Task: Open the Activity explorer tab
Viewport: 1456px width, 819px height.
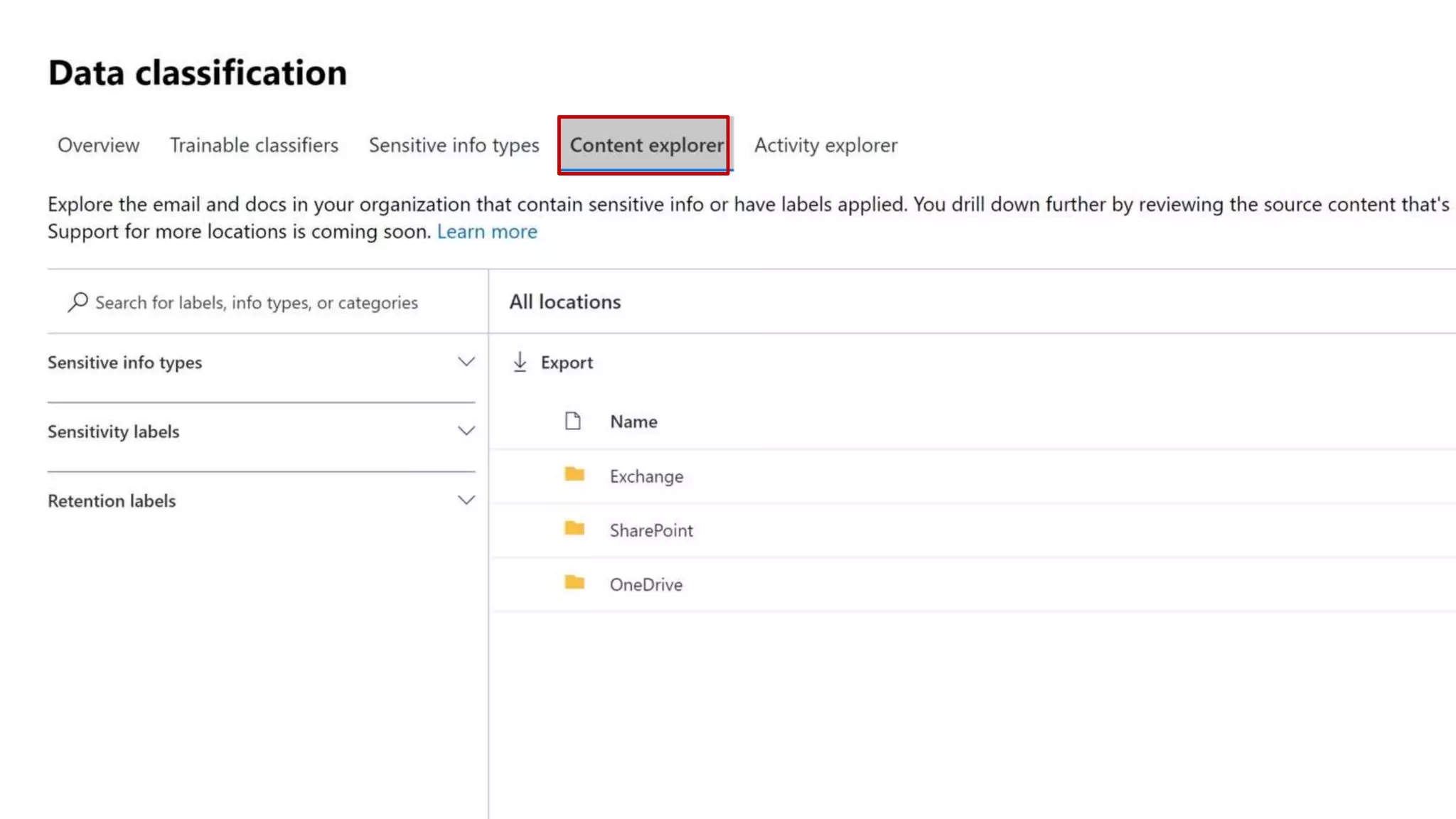Action: pyautogui.click(x=825, y=145)
